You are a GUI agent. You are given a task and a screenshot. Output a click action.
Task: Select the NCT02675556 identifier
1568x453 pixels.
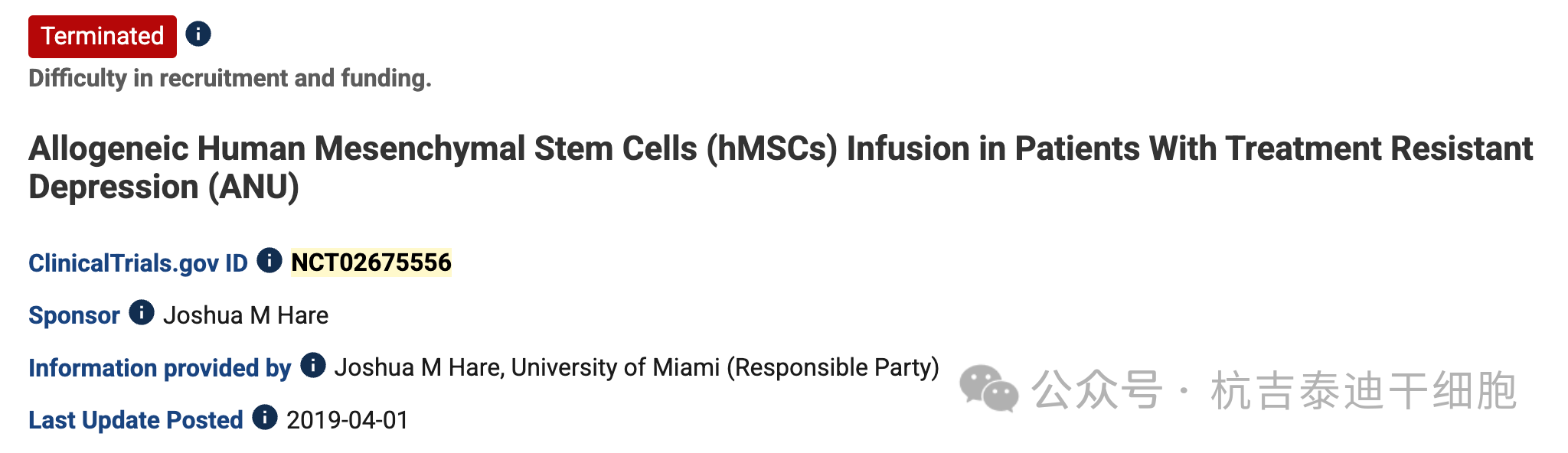click(x=371, y=262)
